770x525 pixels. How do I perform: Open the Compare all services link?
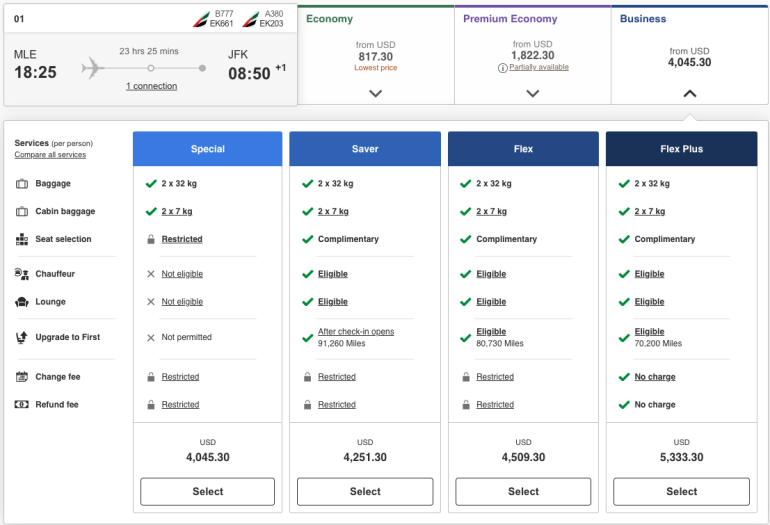pos(50,155)
